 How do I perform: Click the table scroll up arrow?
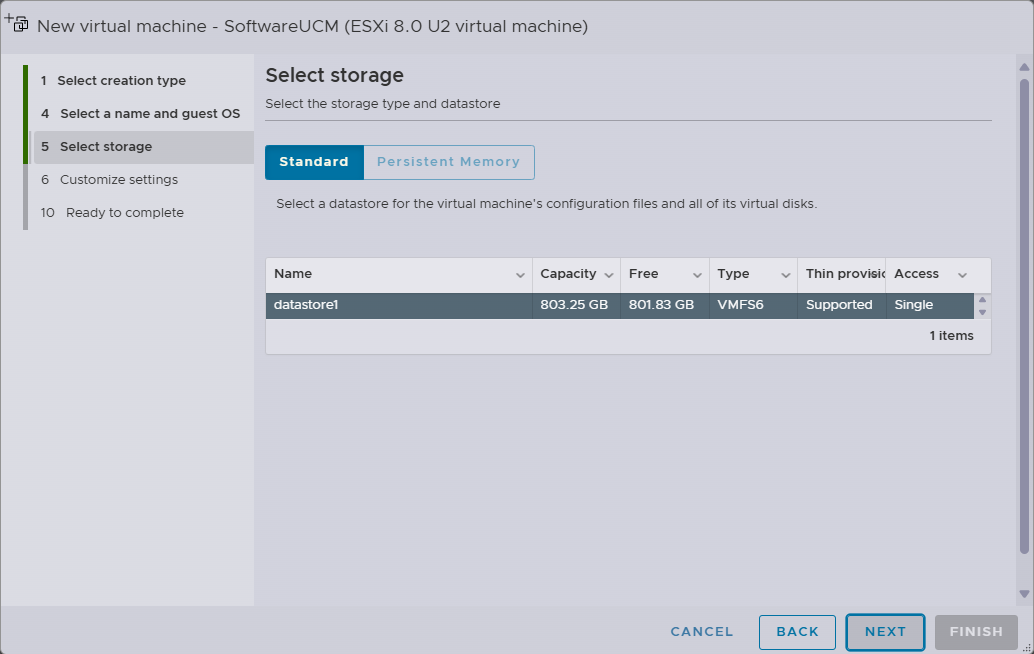tap(982, 300)
